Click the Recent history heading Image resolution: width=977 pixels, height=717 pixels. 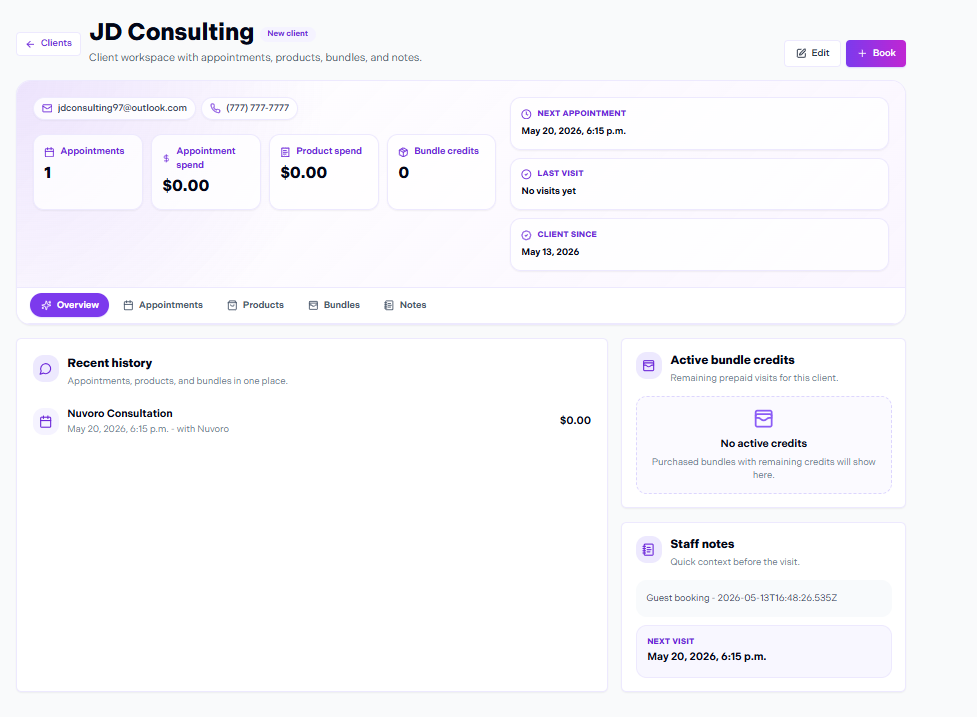(x=110, y=363)
